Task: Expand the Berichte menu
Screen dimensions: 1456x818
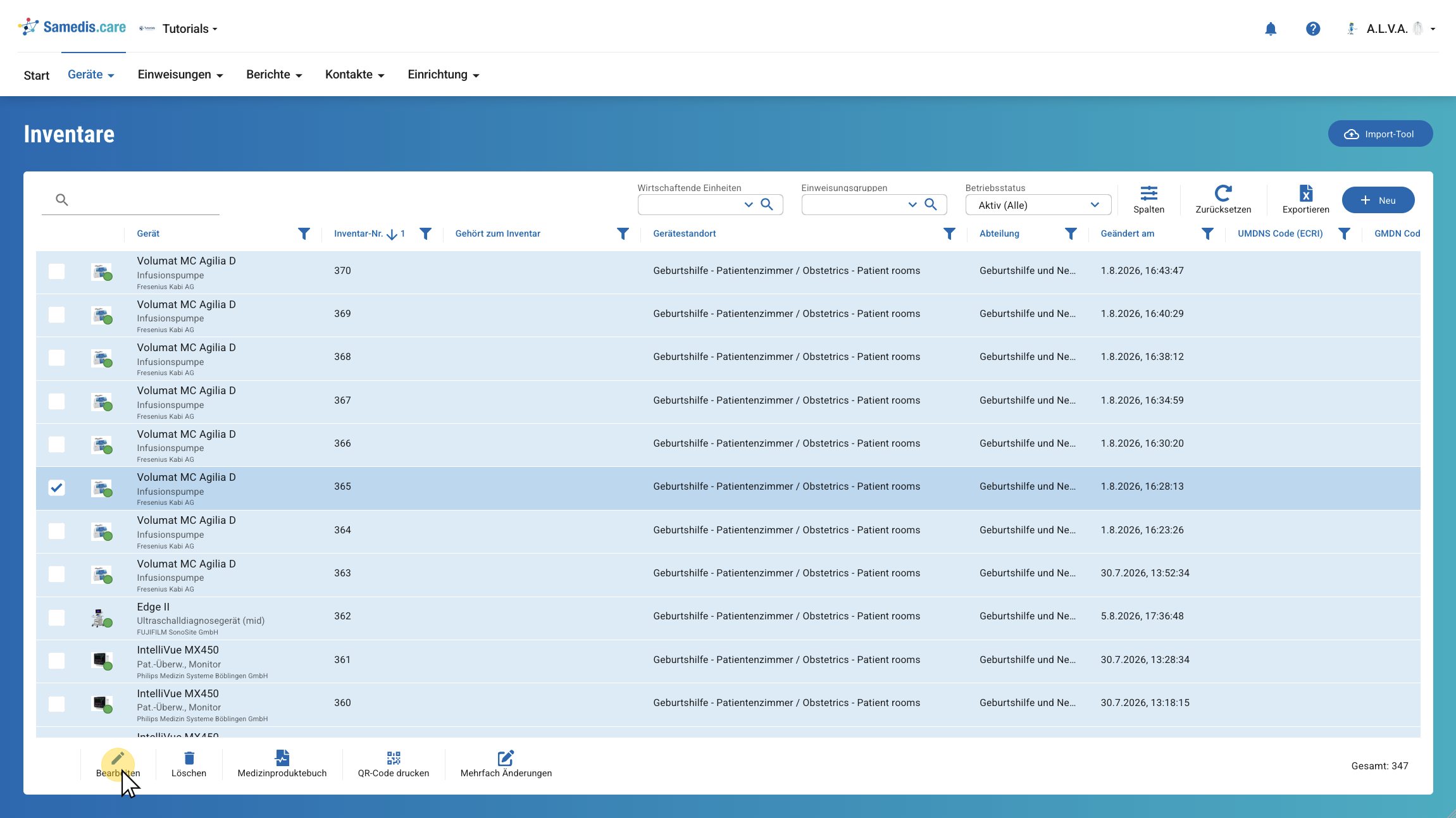Action: click(x=274, y=75)
